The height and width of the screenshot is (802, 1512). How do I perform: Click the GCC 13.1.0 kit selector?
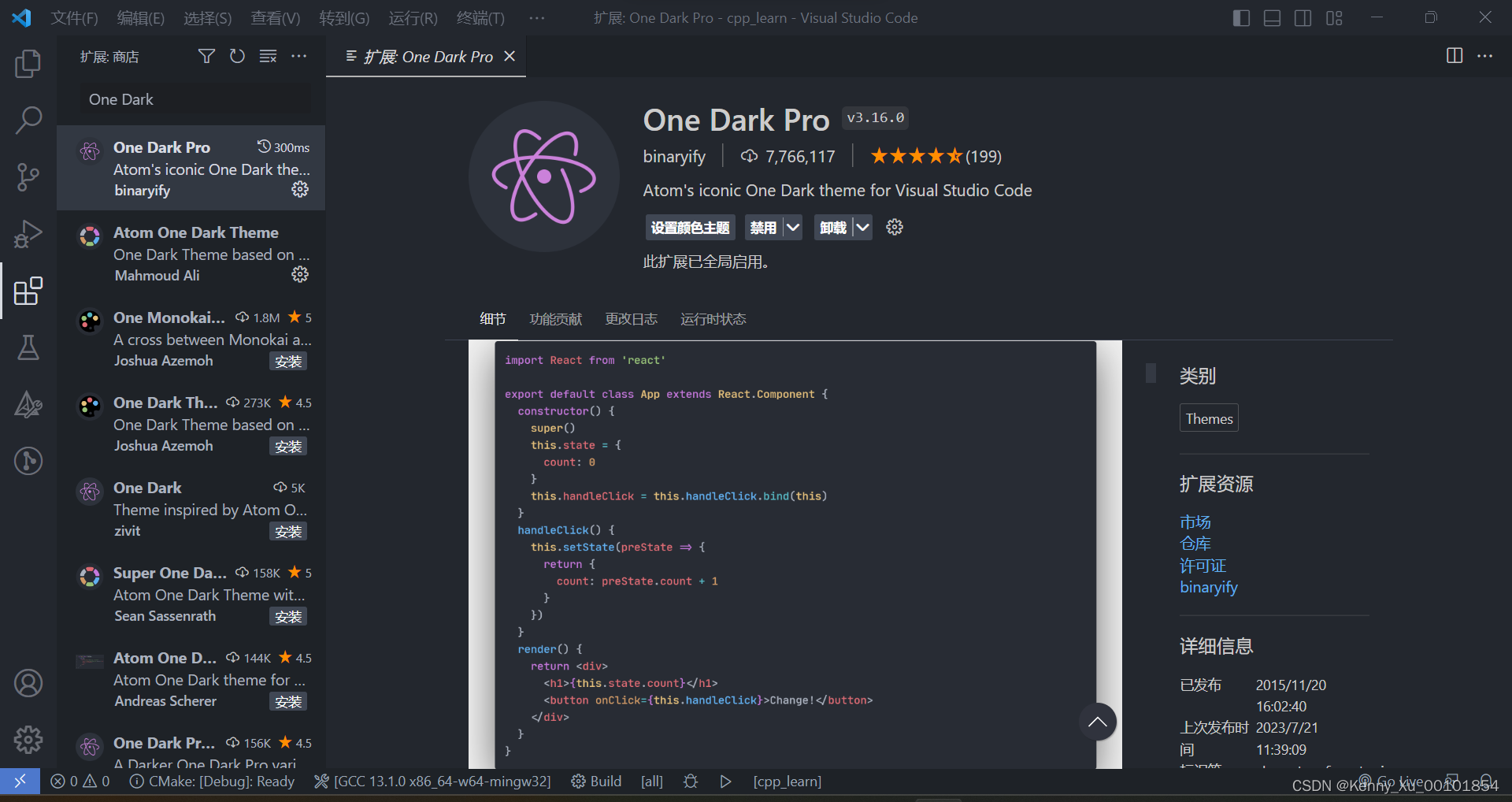(432, 782)
